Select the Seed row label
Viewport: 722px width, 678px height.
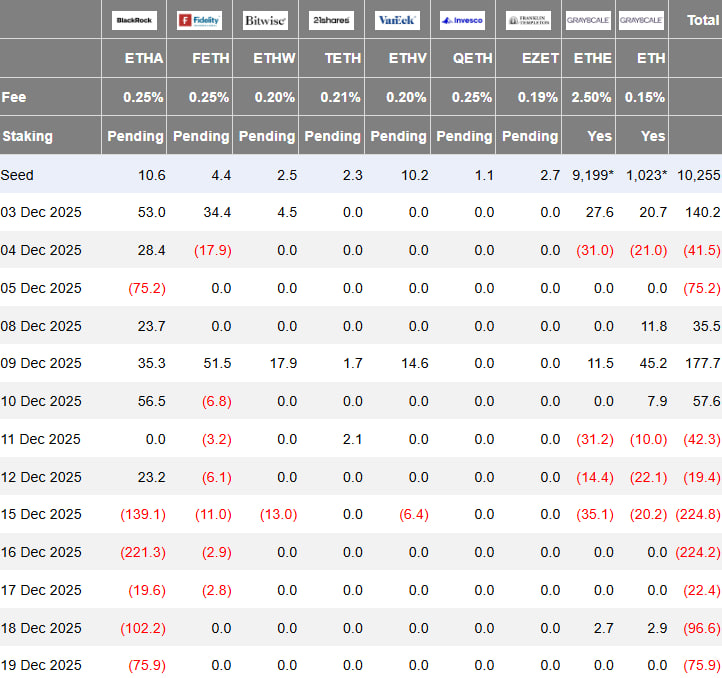pos(17,175)
